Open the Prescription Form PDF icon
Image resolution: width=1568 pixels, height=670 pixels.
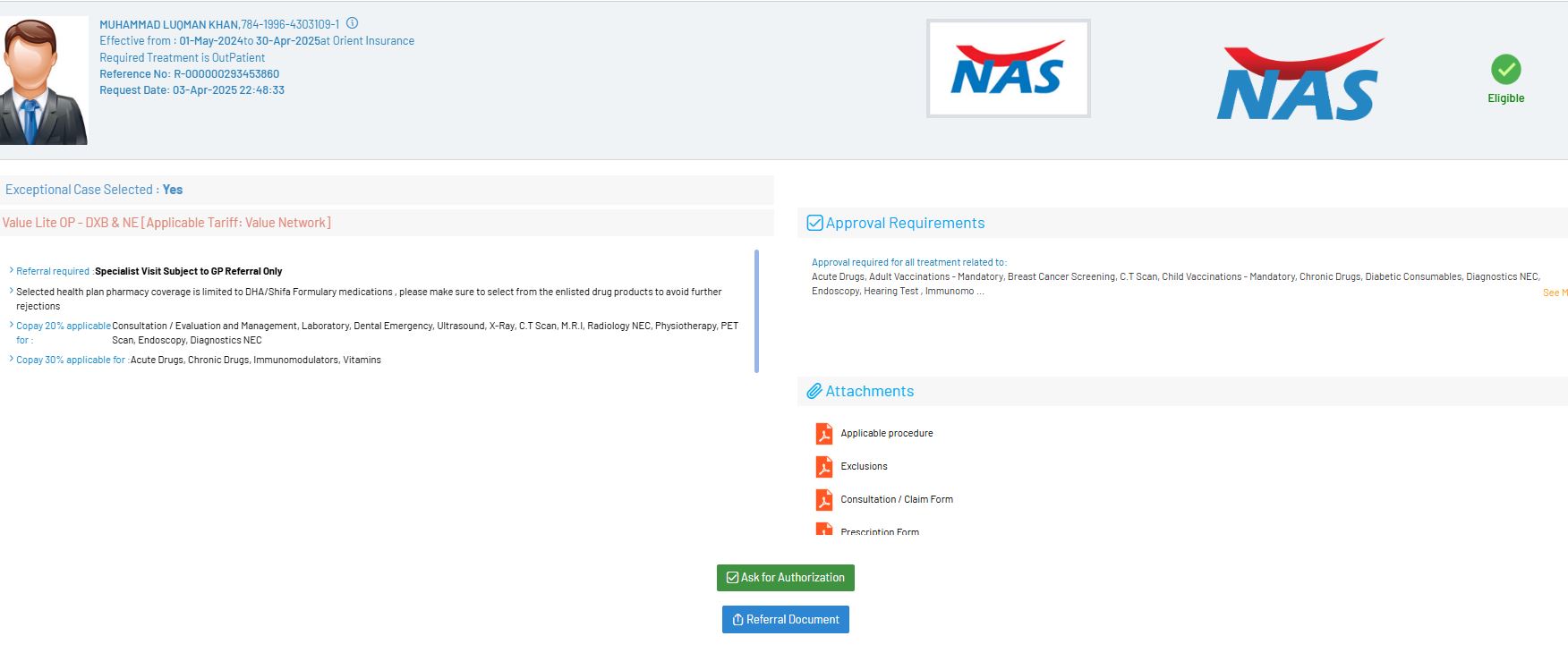click(x=824, y=529)
